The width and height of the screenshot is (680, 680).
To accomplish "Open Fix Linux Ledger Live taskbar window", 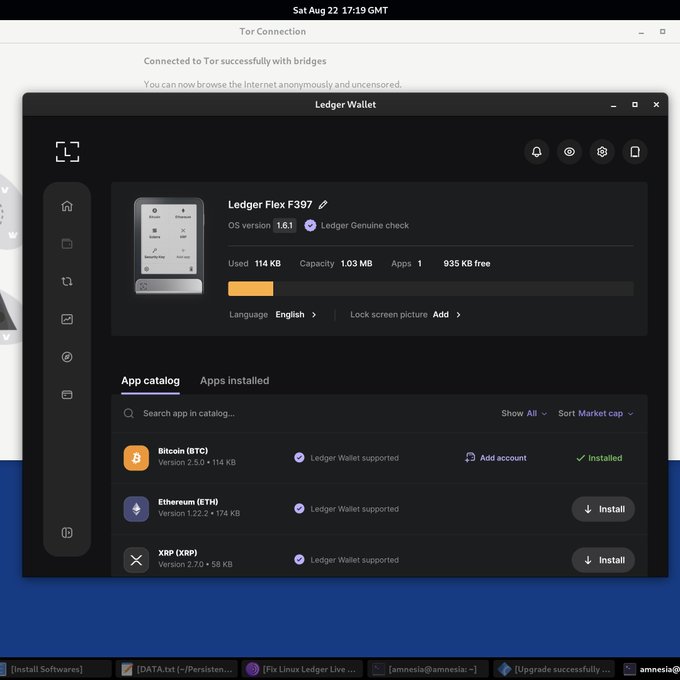I will pos(302,669).
